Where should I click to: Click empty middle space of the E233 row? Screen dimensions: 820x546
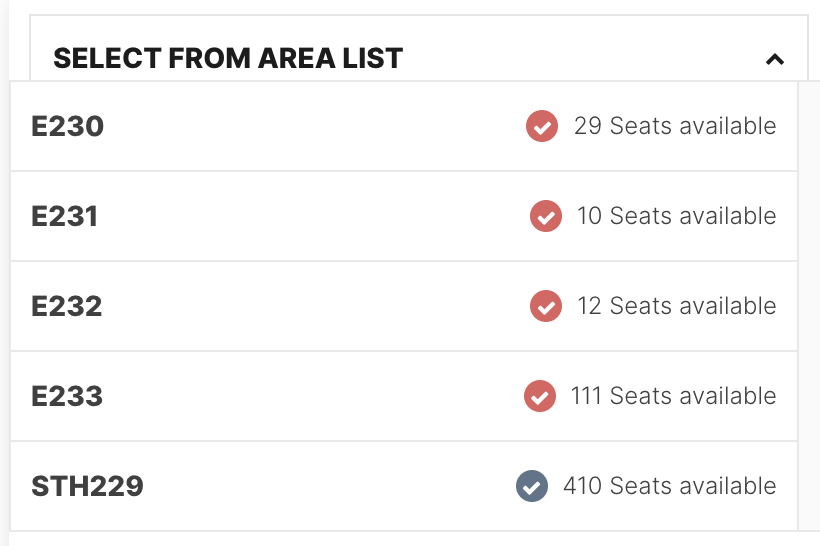click(314, 396)
